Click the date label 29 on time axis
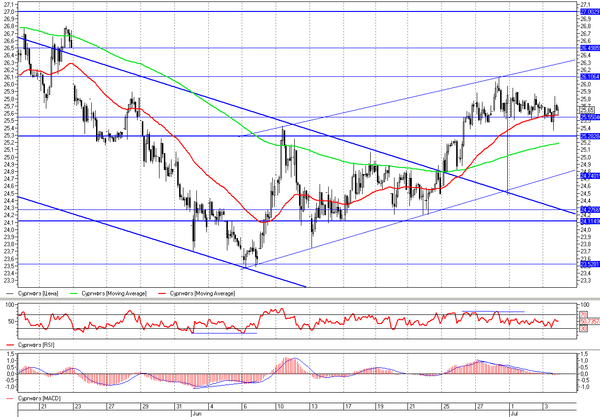This screenshot has width=600, height=417. pos(145,406)
